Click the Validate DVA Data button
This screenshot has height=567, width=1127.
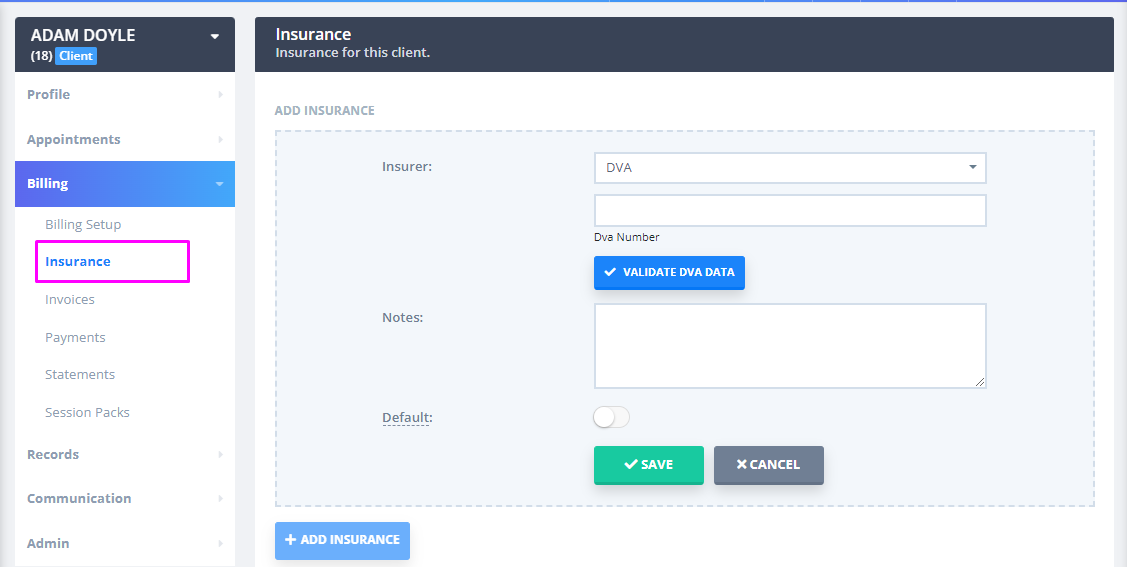(669, 272)
